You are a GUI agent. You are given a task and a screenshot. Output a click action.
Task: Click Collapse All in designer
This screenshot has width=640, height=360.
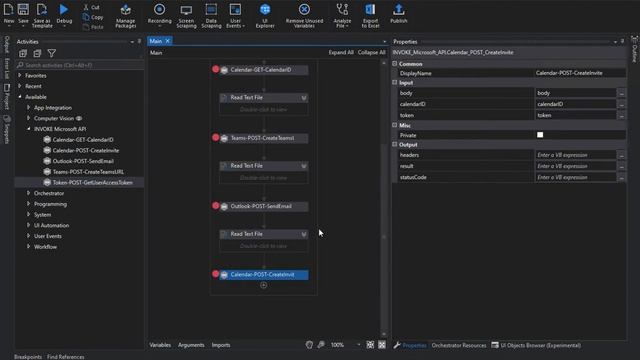click(371, 52)
